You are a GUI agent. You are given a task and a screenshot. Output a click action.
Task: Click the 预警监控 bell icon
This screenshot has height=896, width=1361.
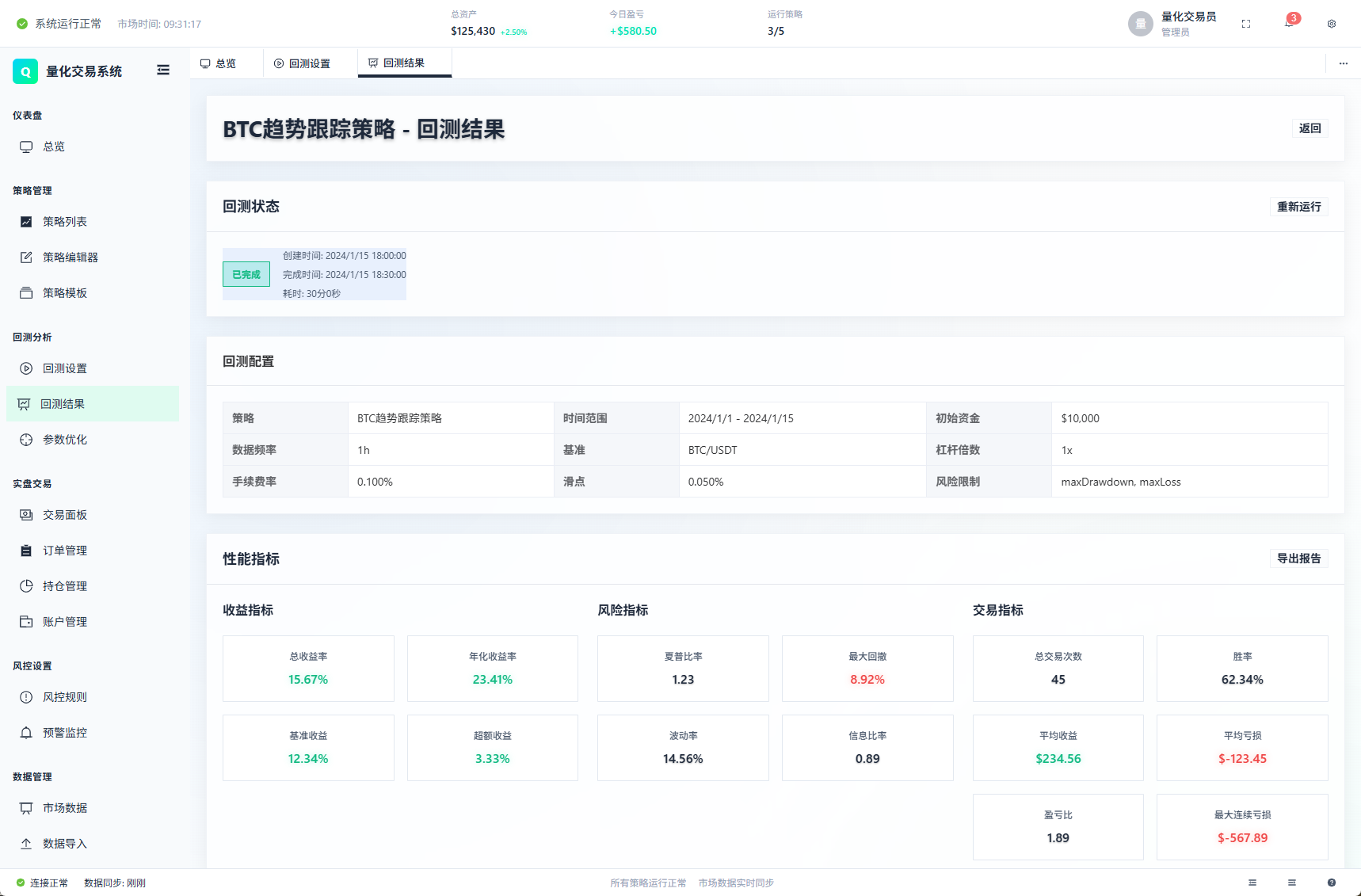click(x=26, y=733)
